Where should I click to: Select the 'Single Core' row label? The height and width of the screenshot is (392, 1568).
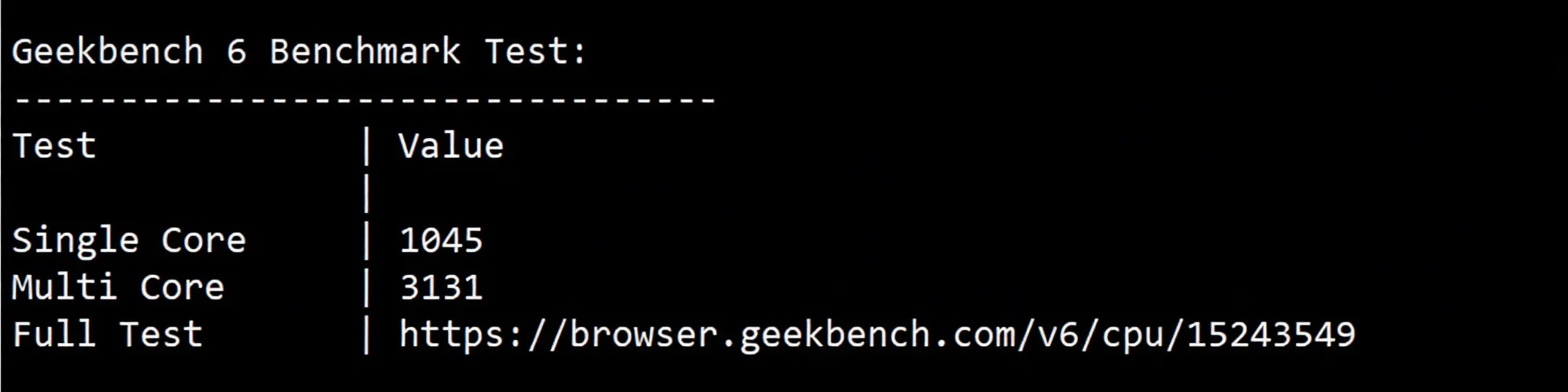[129, 240]
